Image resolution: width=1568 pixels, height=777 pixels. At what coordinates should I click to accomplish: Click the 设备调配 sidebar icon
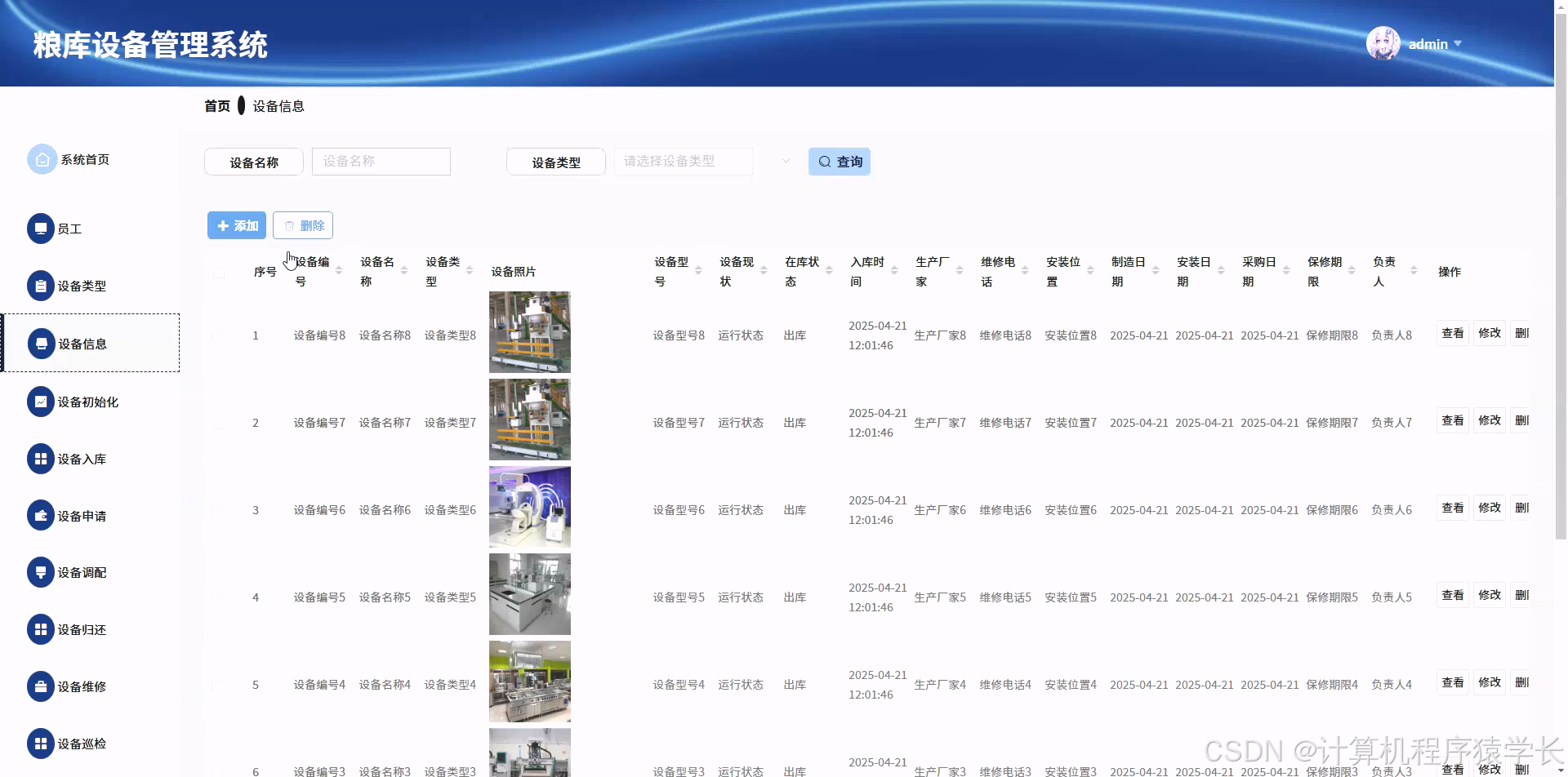coord(41,572)
